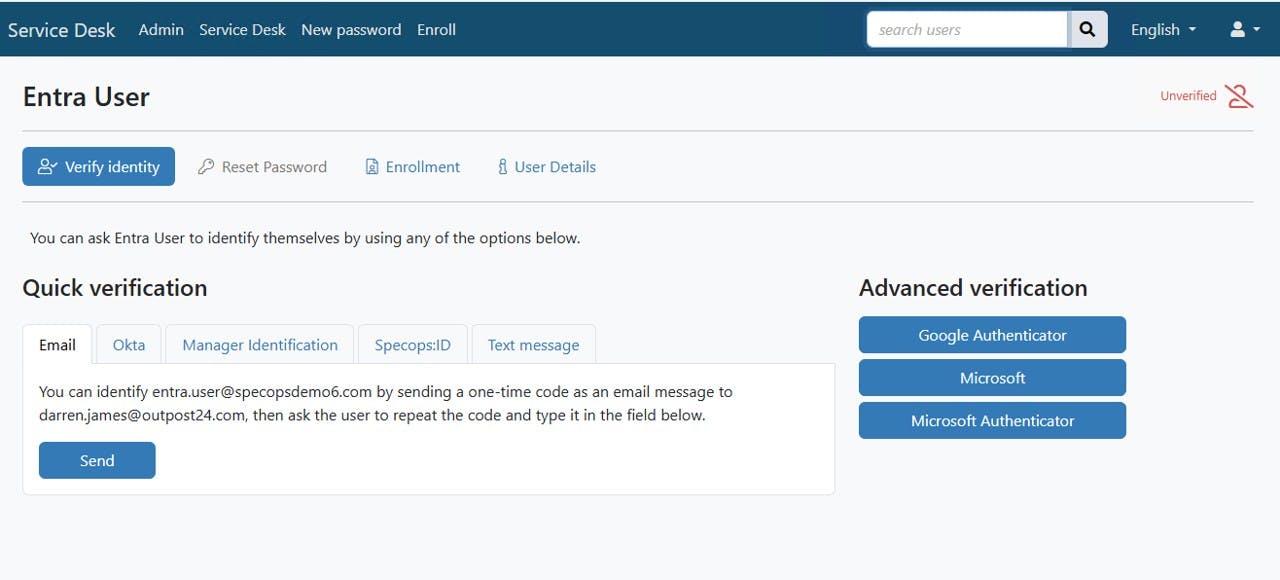Image resolution: width=1280 pixels, height=580 pixels.
Task: Open the Enroll page from the top menu
Action: pyautogui.click(x=436, y=30)
